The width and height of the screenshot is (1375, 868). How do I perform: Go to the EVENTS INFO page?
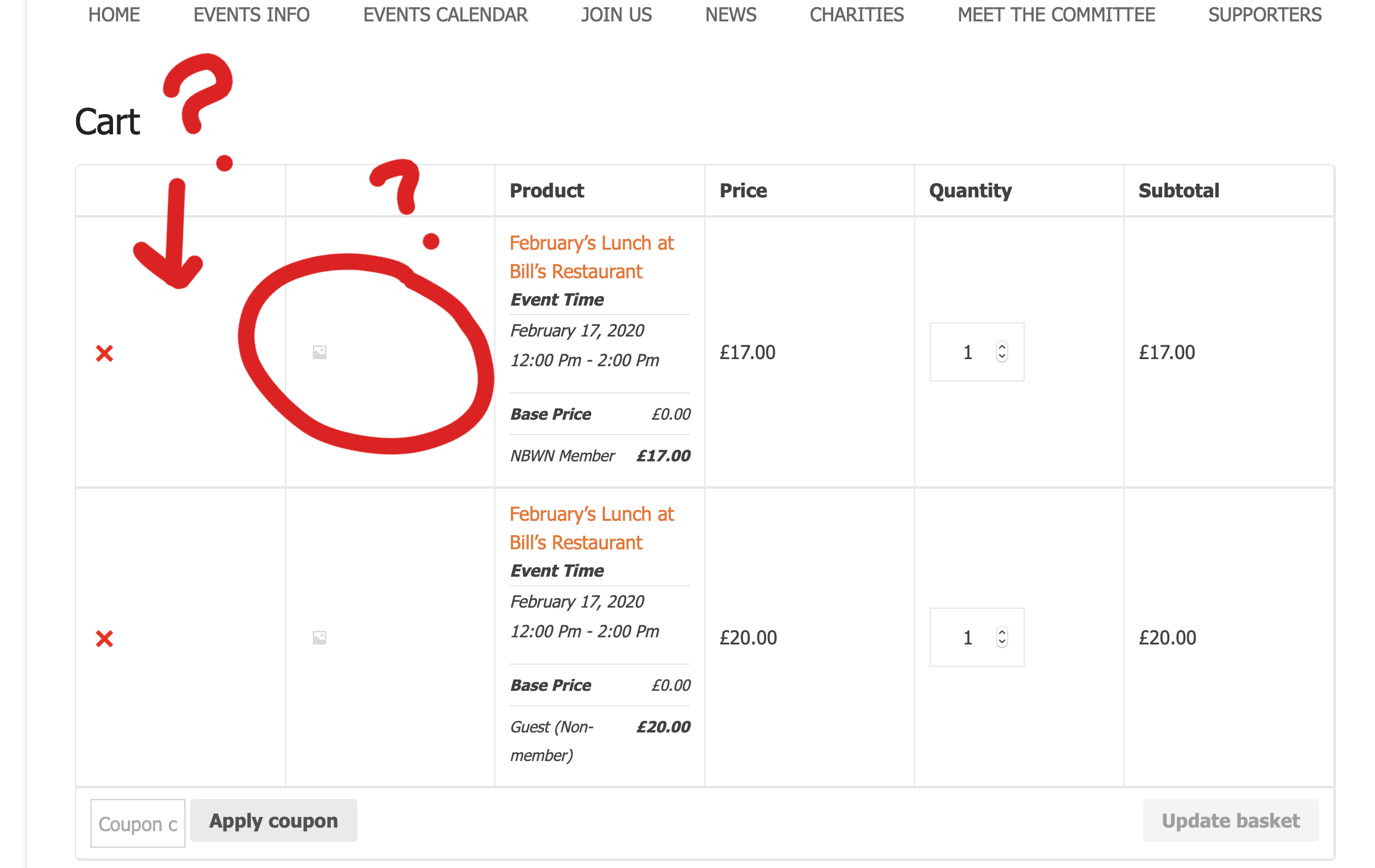click(x=252, y=14)
